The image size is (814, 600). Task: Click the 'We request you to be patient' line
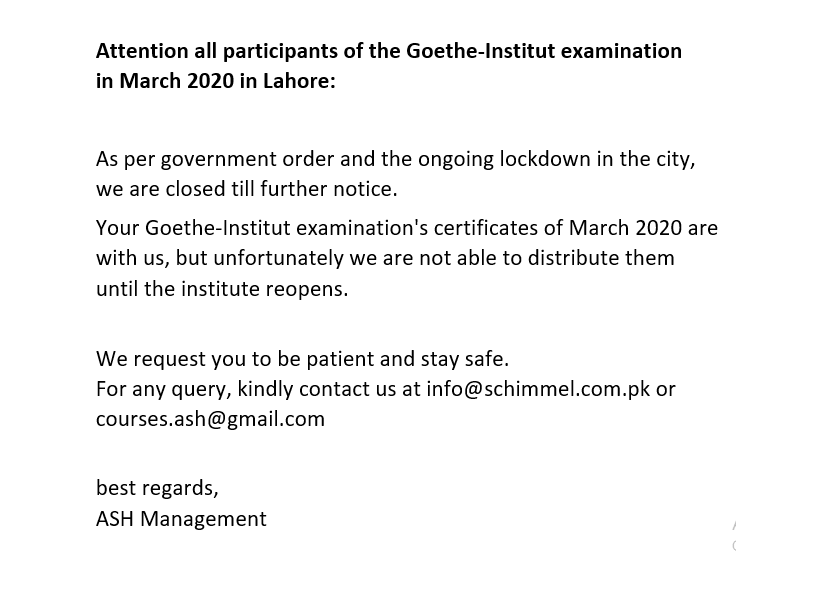click(250, 358)
